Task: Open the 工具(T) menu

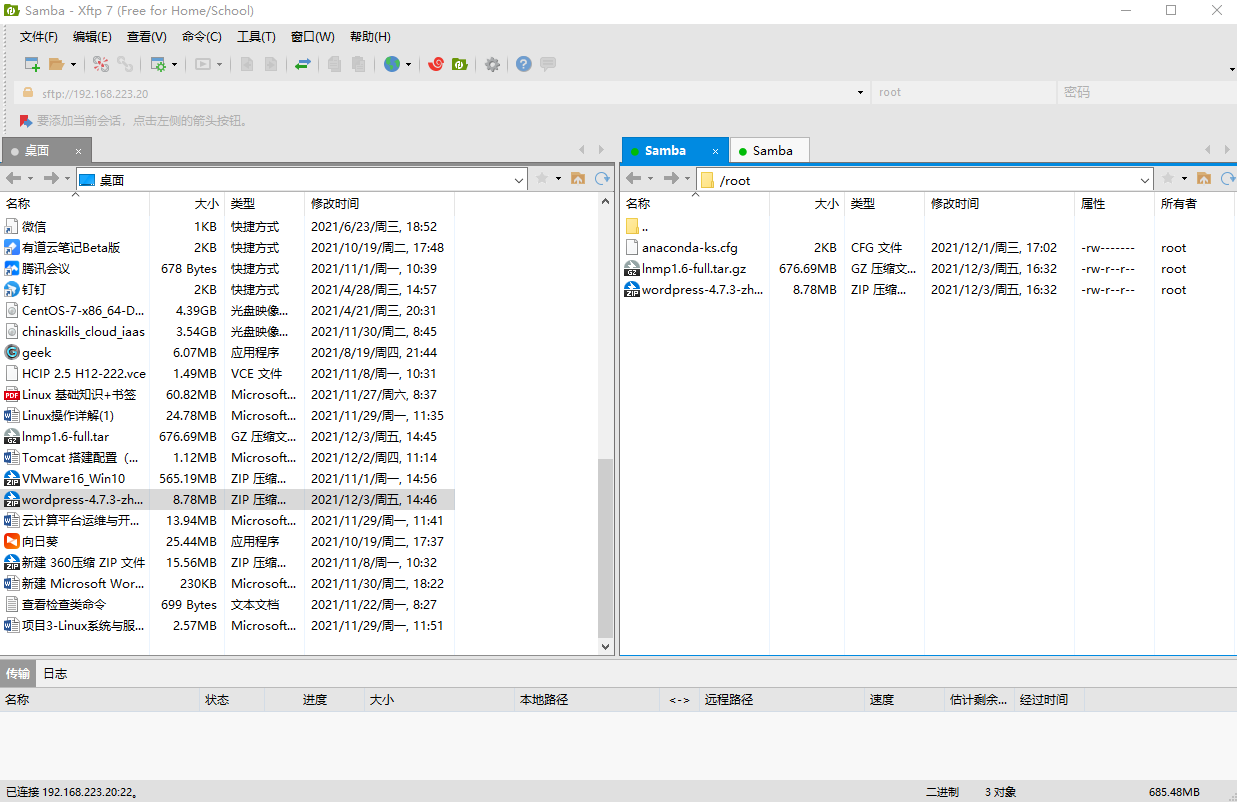Action: (x=256, y=37)
